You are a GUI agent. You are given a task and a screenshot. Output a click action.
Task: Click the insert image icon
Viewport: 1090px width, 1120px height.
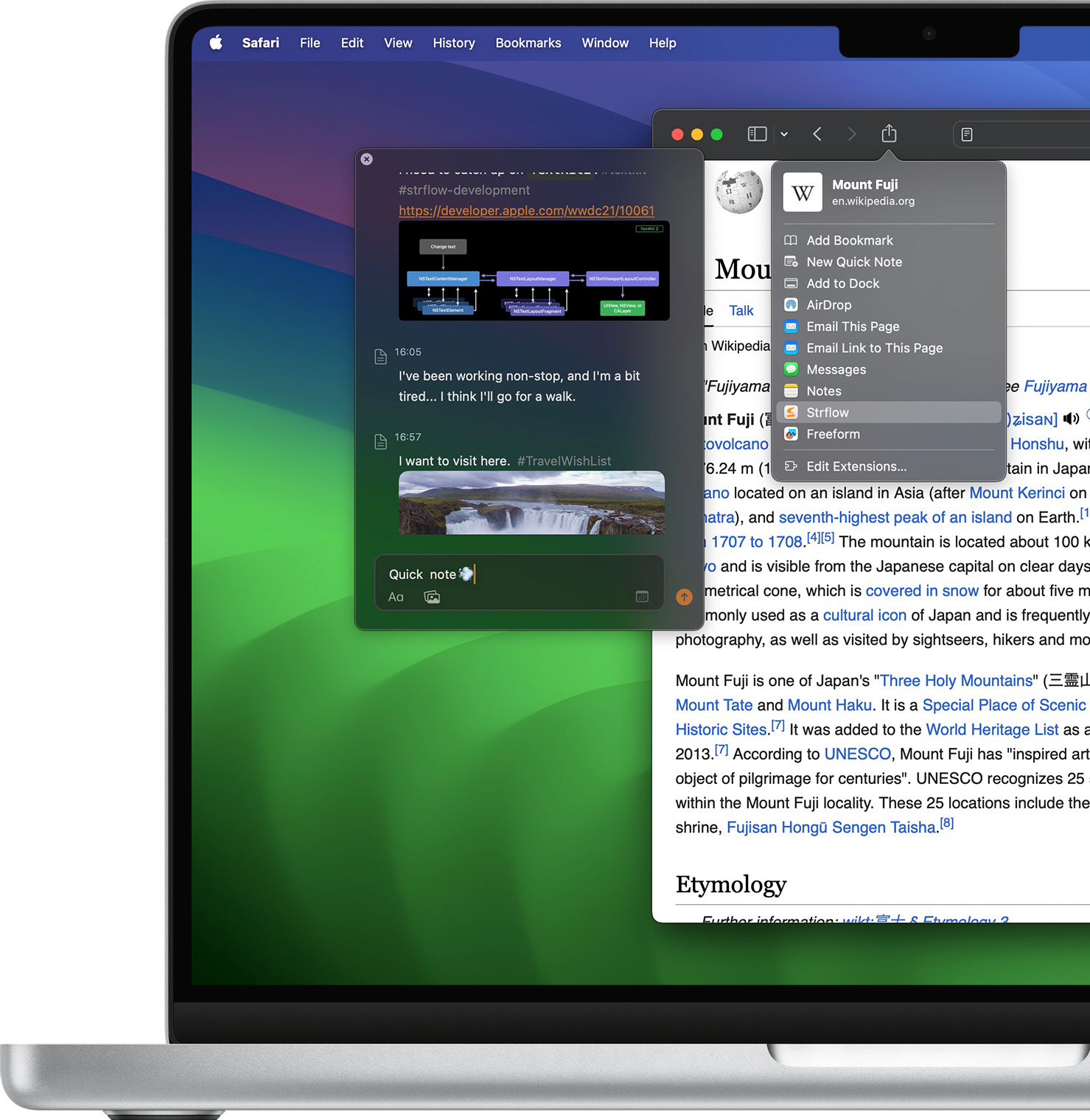pyautogui.click(x=432, y=597)
